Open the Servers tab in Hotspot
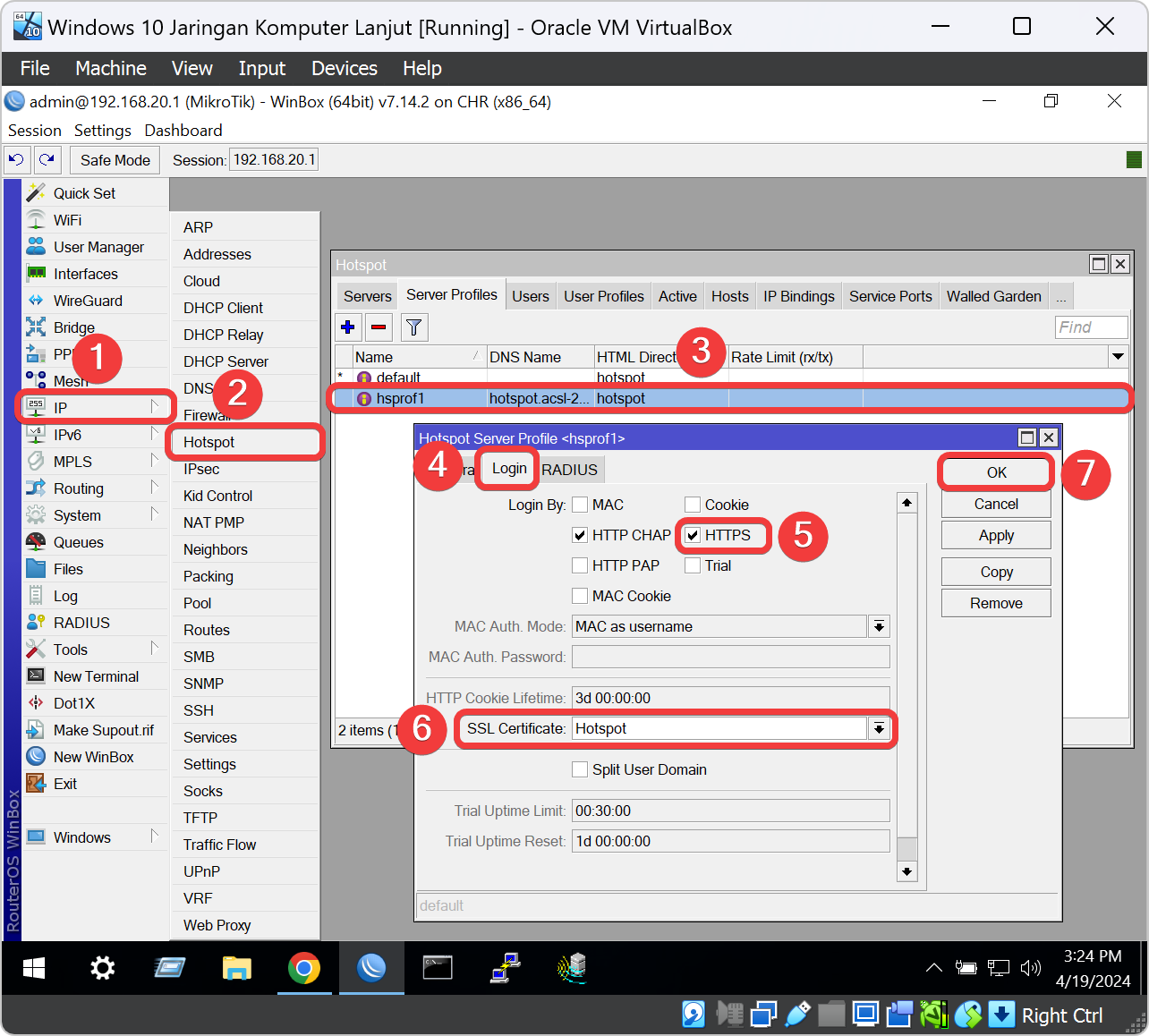This screenshot has height=1036, width=1149. click(367, 296)
